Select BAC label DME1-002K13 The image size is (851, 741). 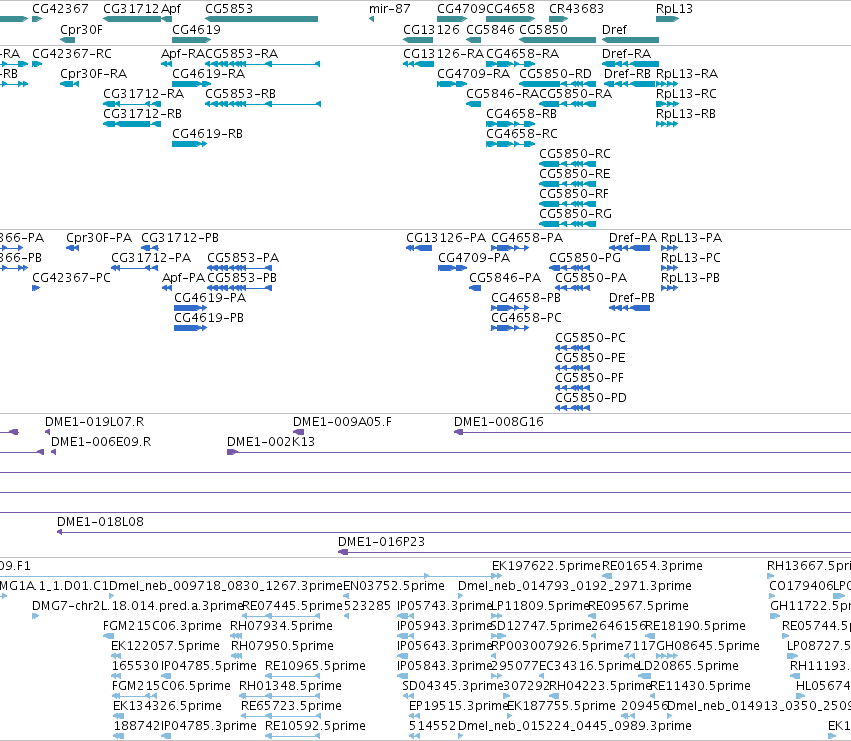pos(271,442)
